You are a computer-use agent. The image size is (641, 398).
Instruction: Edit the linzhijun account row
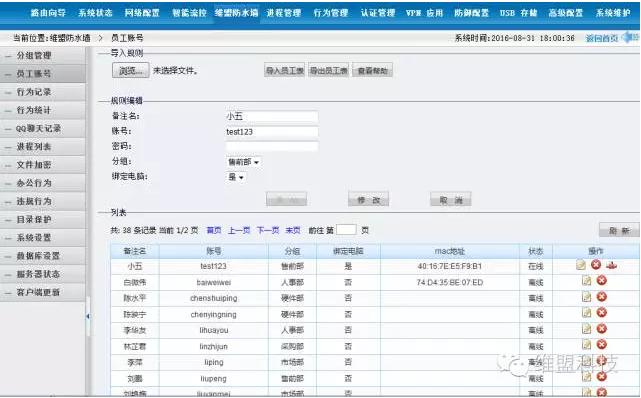(x=586, y=344)
